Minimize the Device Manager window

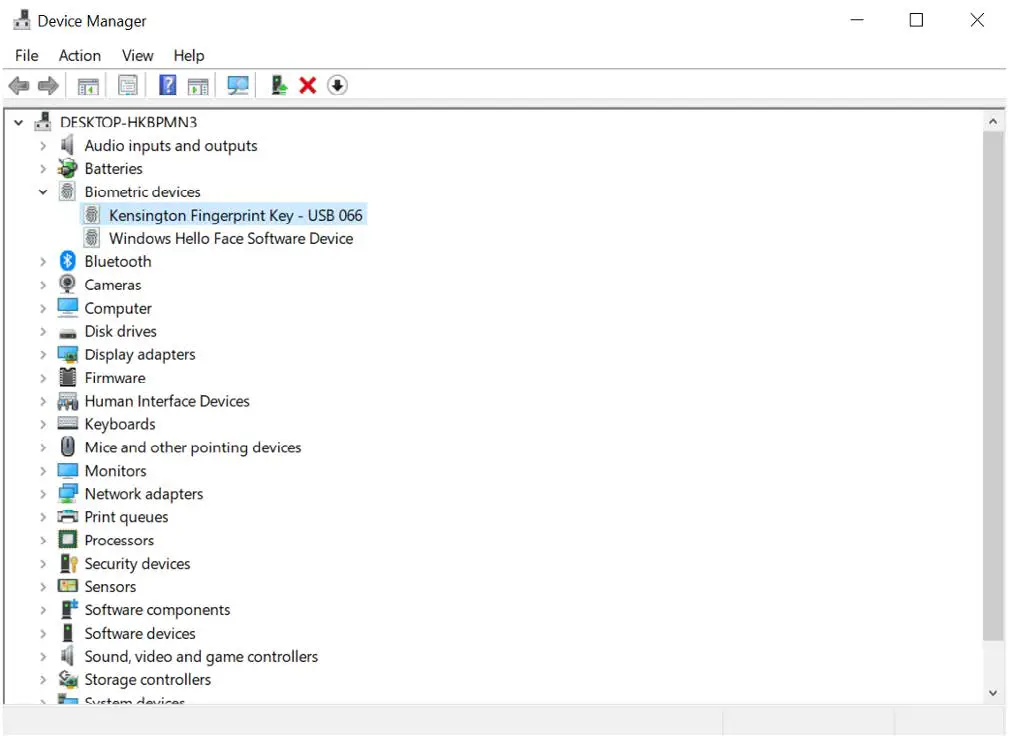(x=857, y=20)
